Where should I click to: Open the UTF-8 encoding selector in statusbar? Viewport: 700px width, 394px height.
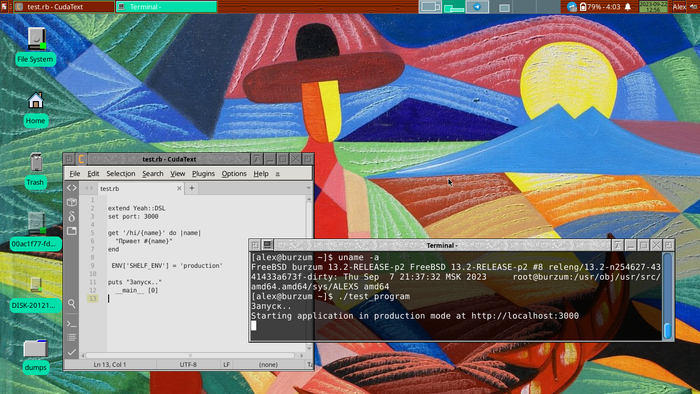click(188, 365)
